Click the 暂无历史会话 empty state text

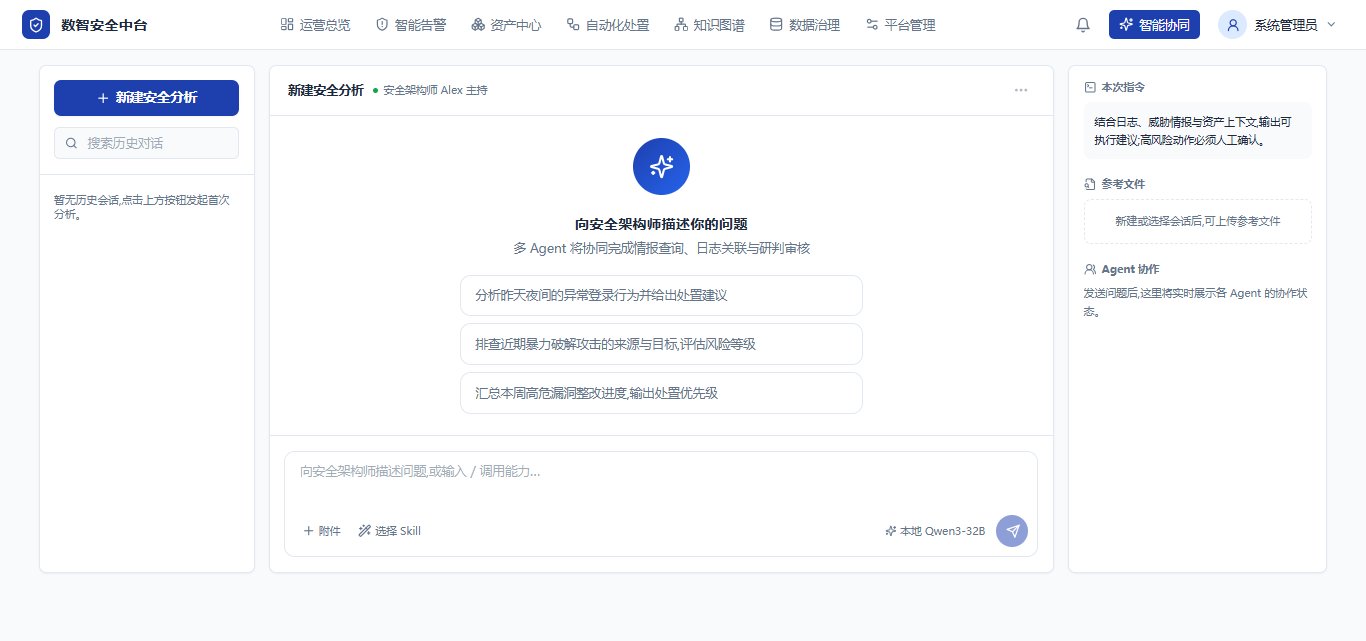click(x=142, y=207)
